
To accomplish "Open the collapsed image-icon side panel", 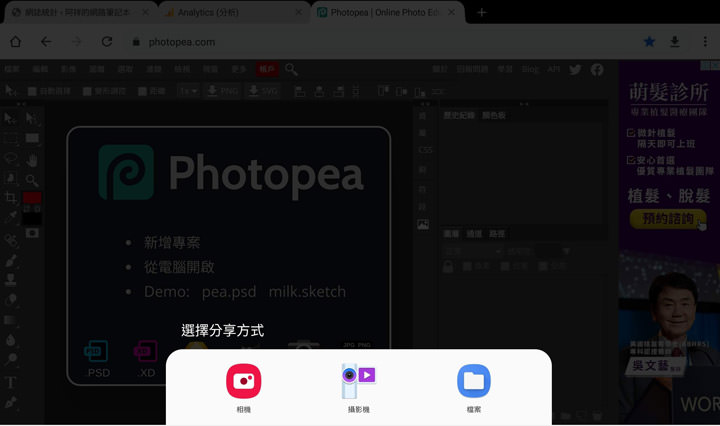I will click(423, 224).
